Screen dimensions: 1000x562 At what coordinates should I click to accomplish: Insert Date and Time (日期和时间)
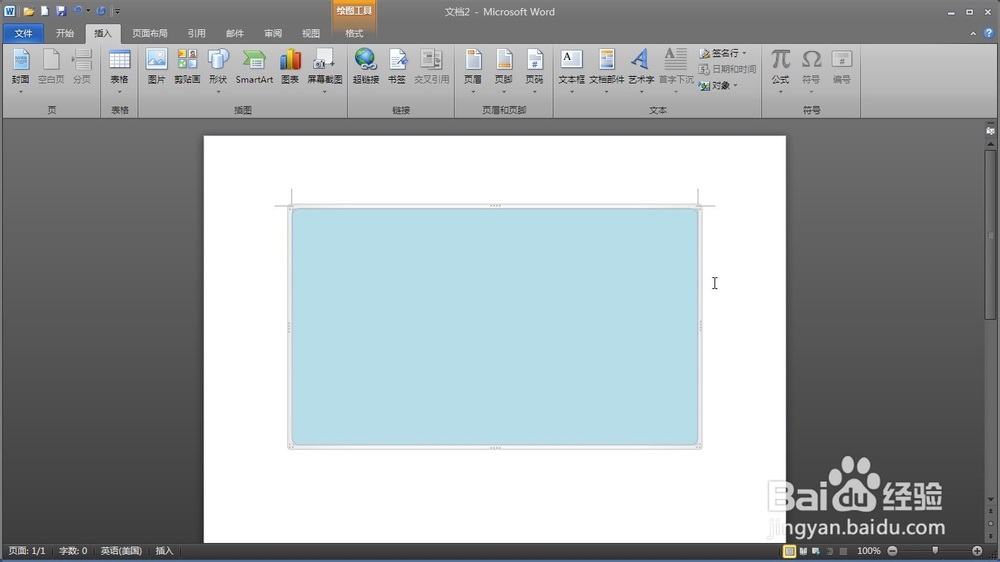tap(728, 69)
